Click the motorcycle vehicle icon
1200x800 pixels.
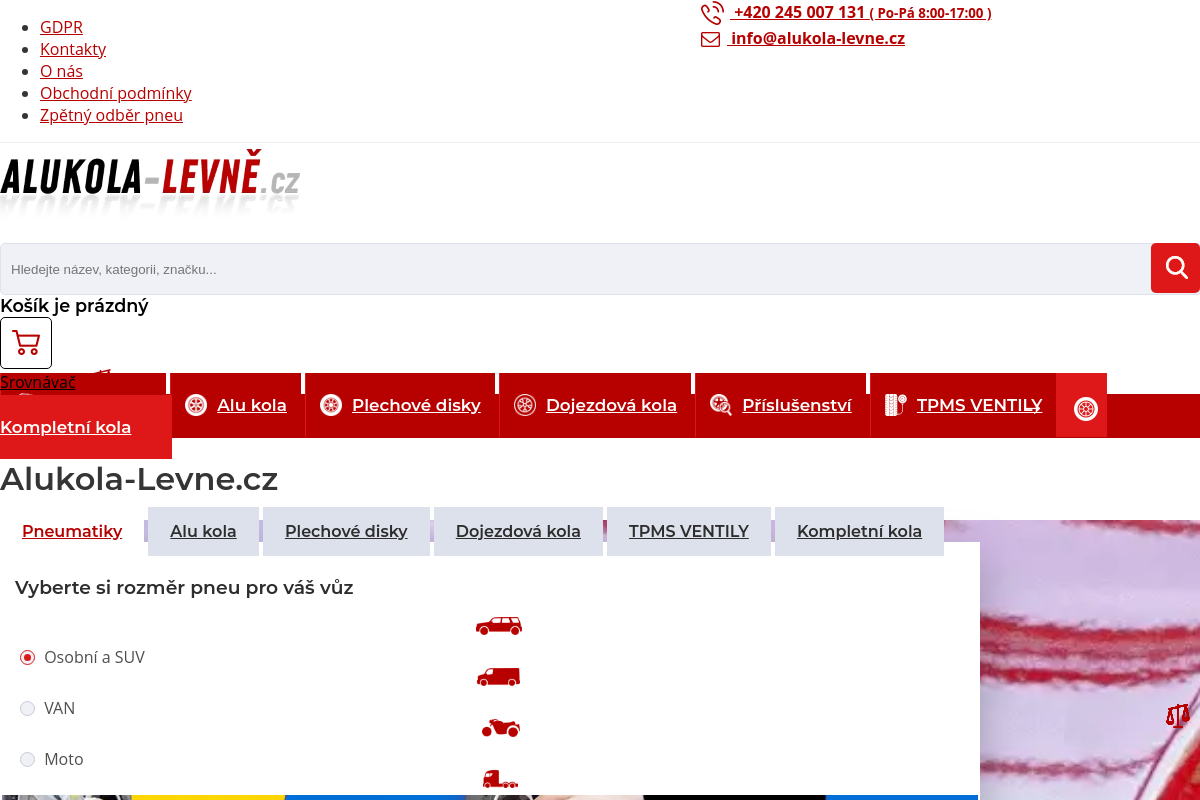click(x=498, y=728)
